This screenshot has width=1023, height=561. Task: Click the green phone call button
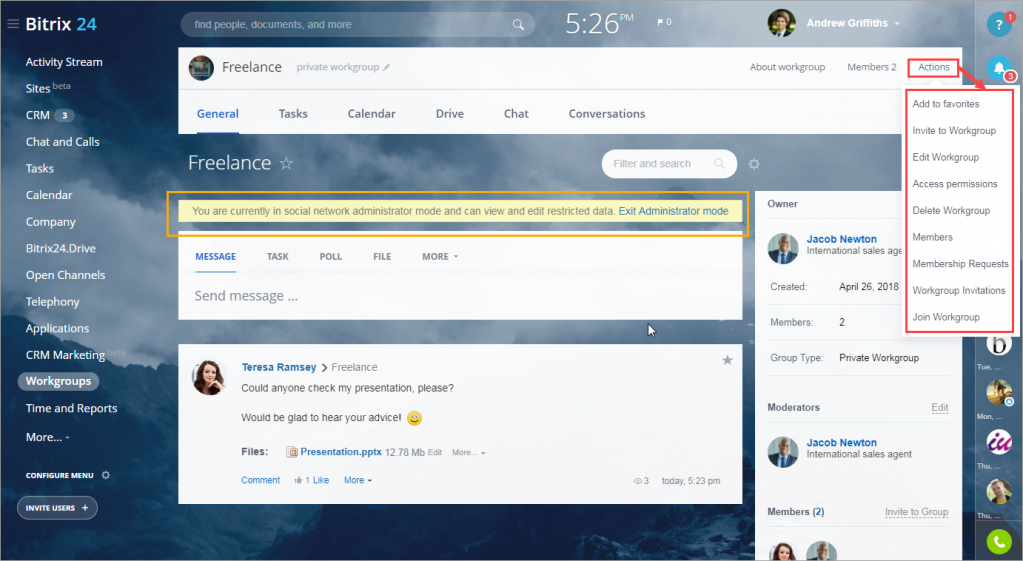coord(999,541)
